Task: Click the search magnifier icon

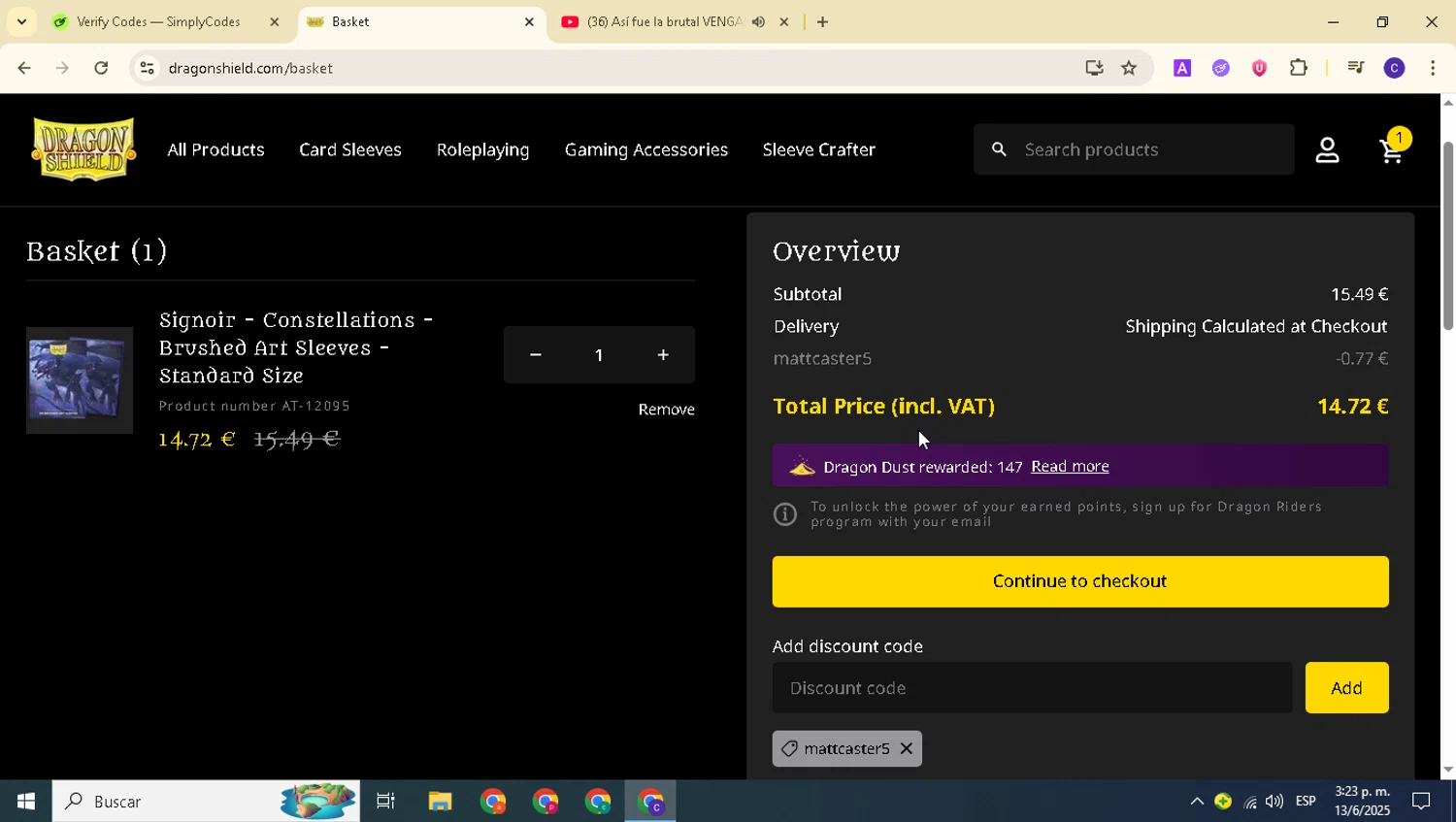Action: tap(999, 149)
